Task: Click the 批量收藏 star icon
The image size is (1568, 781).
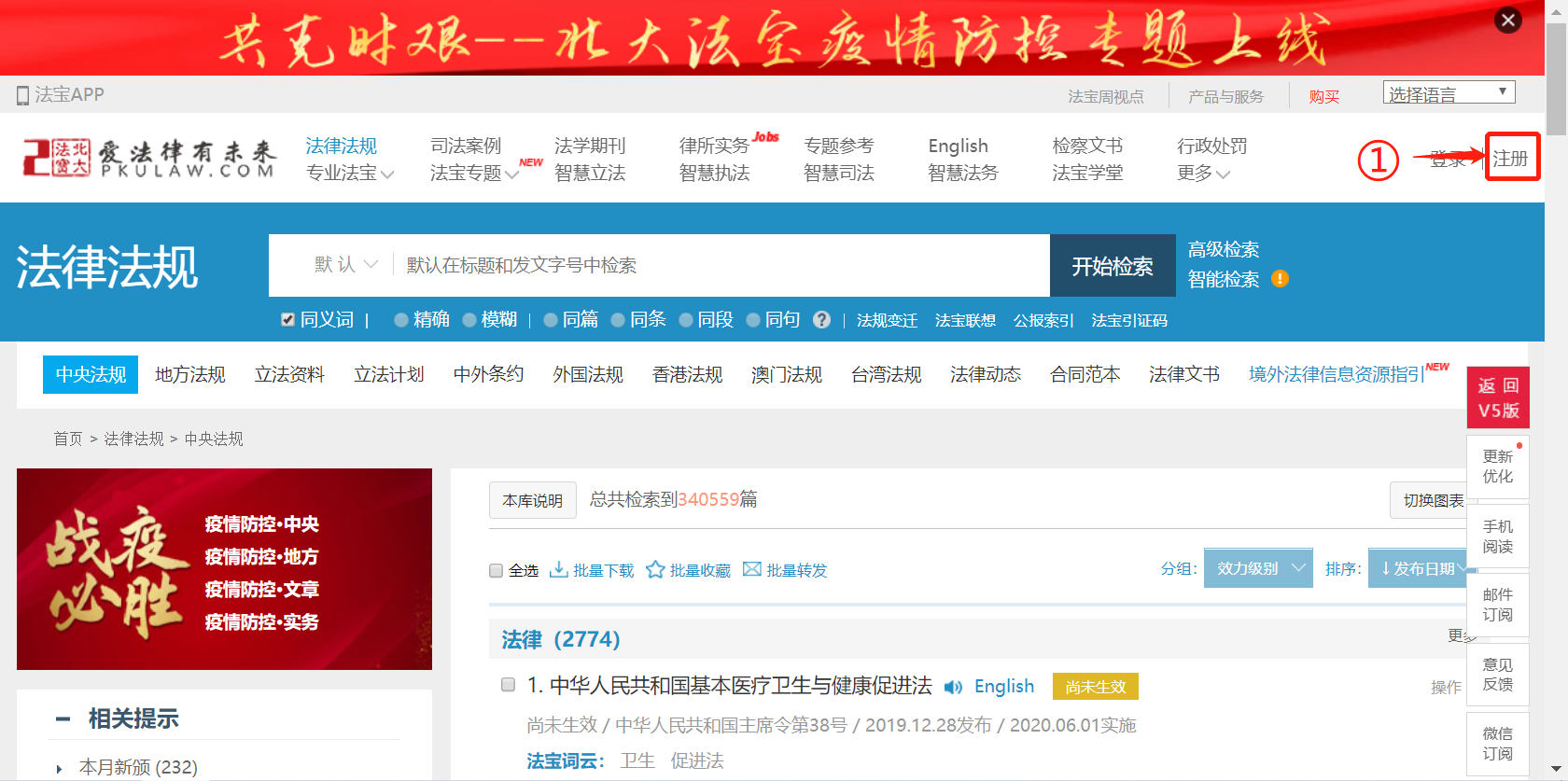Action: [655, 569]
